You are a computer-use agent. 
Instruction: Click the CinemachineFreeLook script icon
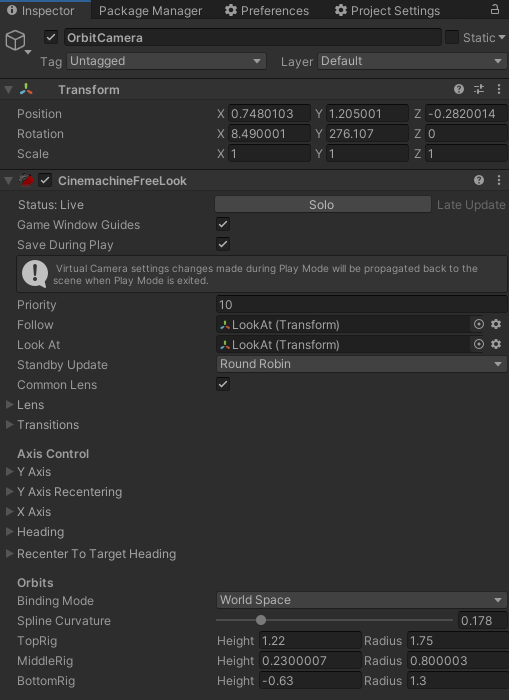coord(26,180)
